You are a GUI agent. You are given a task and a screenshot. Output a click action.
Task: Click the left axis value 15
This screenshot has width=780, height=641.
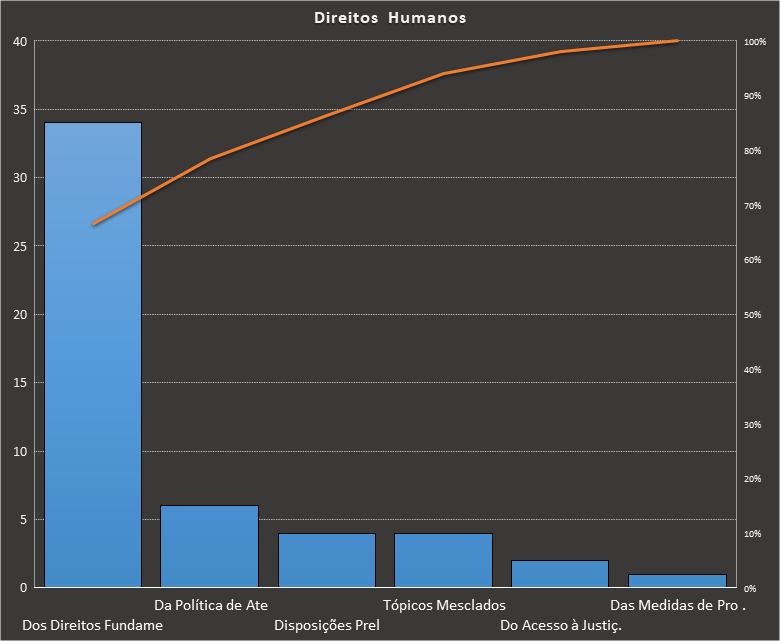pos(20,383)
